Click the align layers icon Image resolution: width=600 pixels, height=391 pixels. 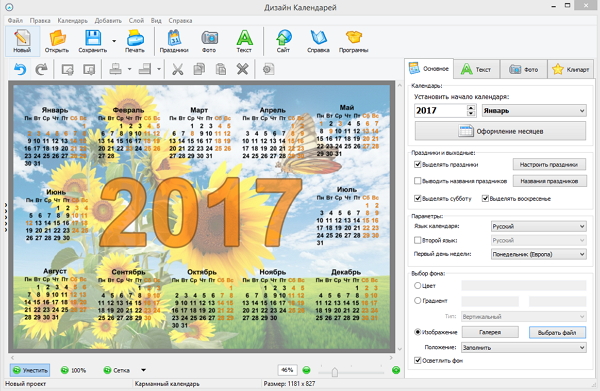tap(116, 69)
